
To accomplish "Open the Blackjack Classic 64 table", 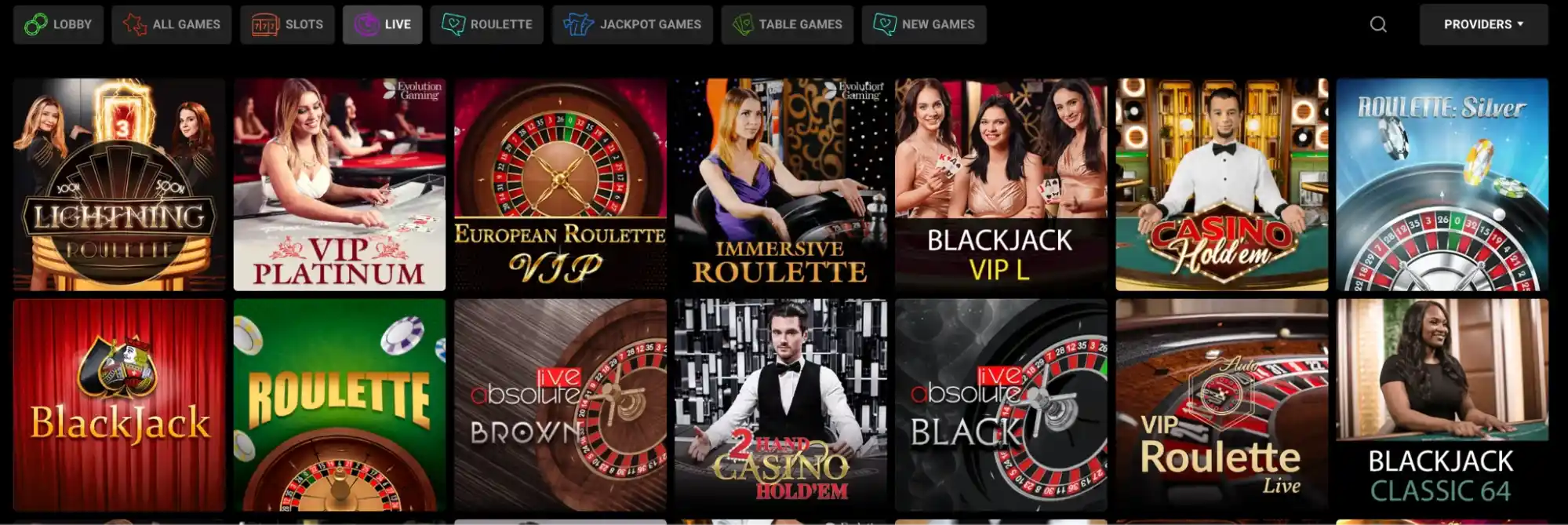I will pyautogui.click(x=1442, y=405).
